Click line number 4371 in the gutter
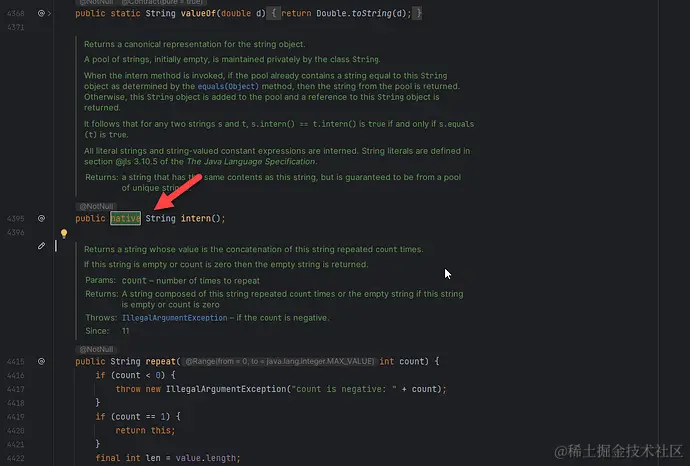Viewport: 690px width, 466px height. pyautogui.click(x=16, y=27)
